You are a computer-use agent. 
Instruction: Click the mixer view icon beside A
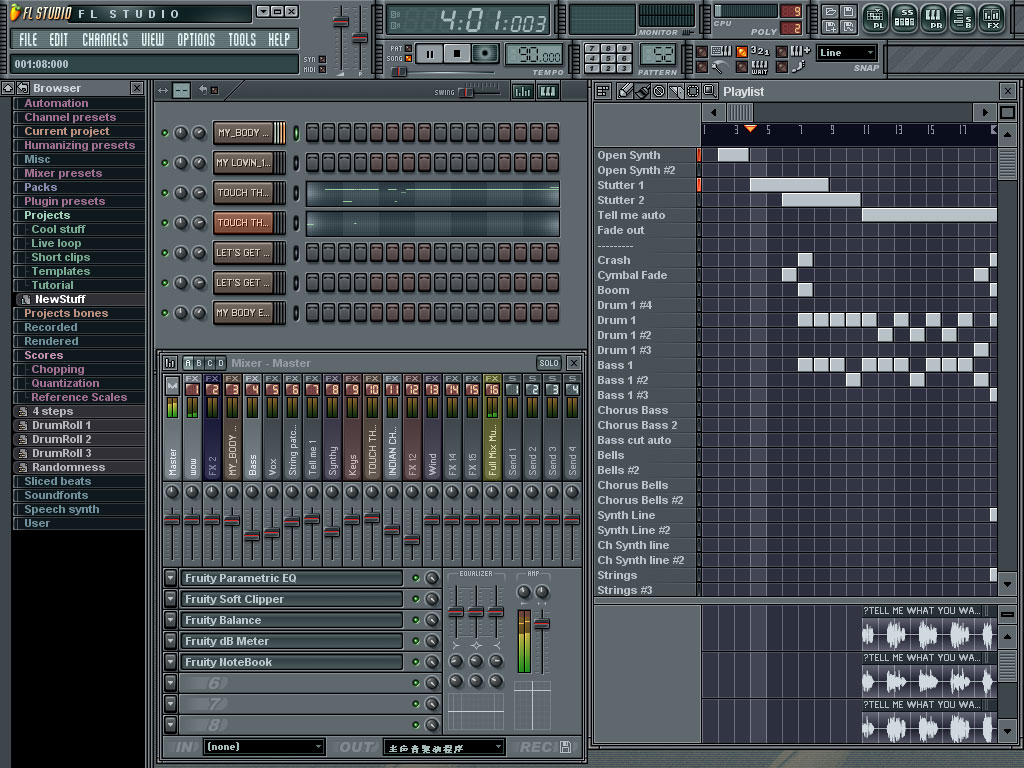coord(170,362)
